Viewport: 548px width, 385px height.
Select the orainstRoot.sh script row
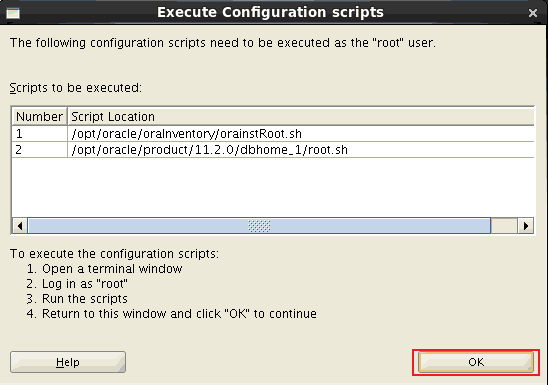[x=273, y=133]
